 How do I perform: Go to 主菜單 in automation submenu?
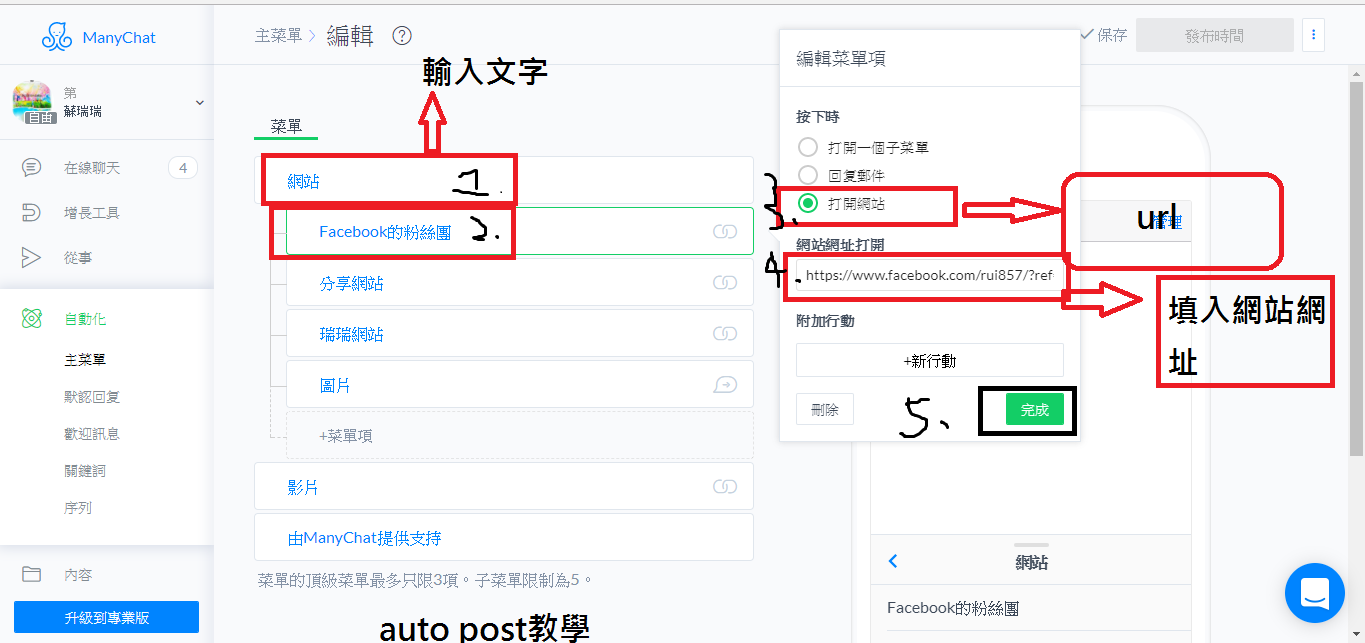click(85, 360)
